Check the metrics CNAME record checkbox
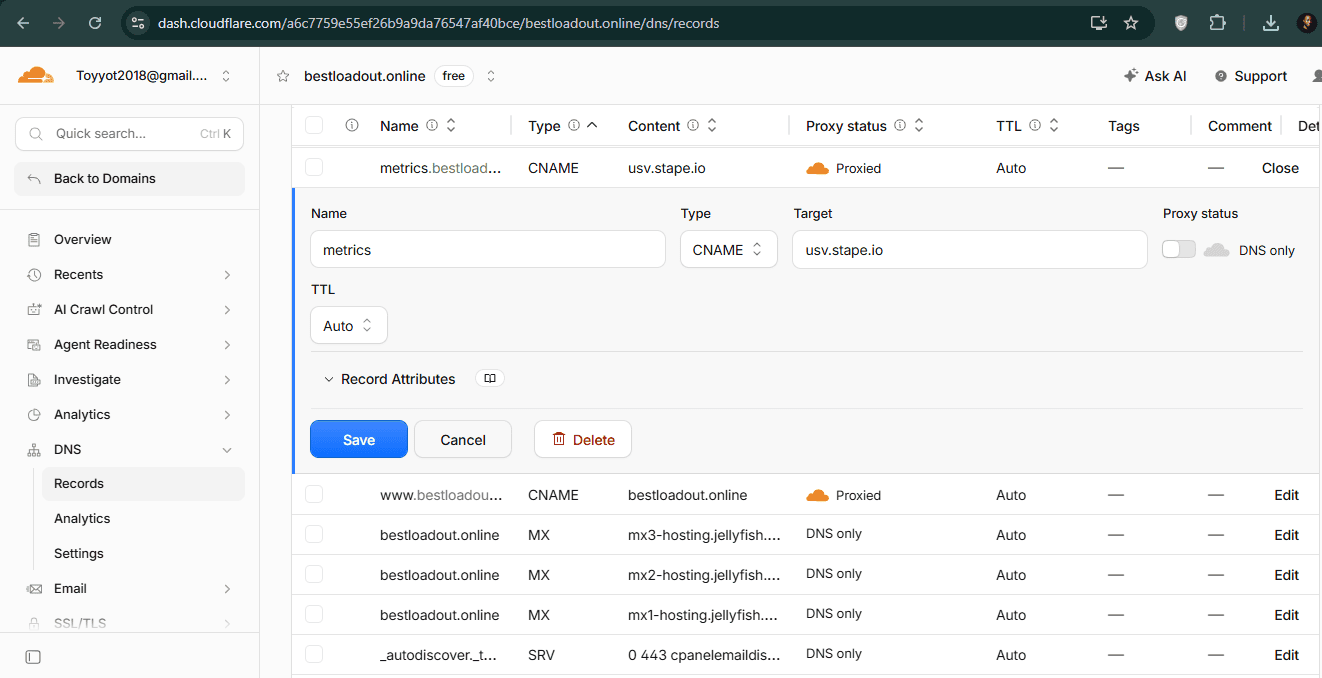 314,167
